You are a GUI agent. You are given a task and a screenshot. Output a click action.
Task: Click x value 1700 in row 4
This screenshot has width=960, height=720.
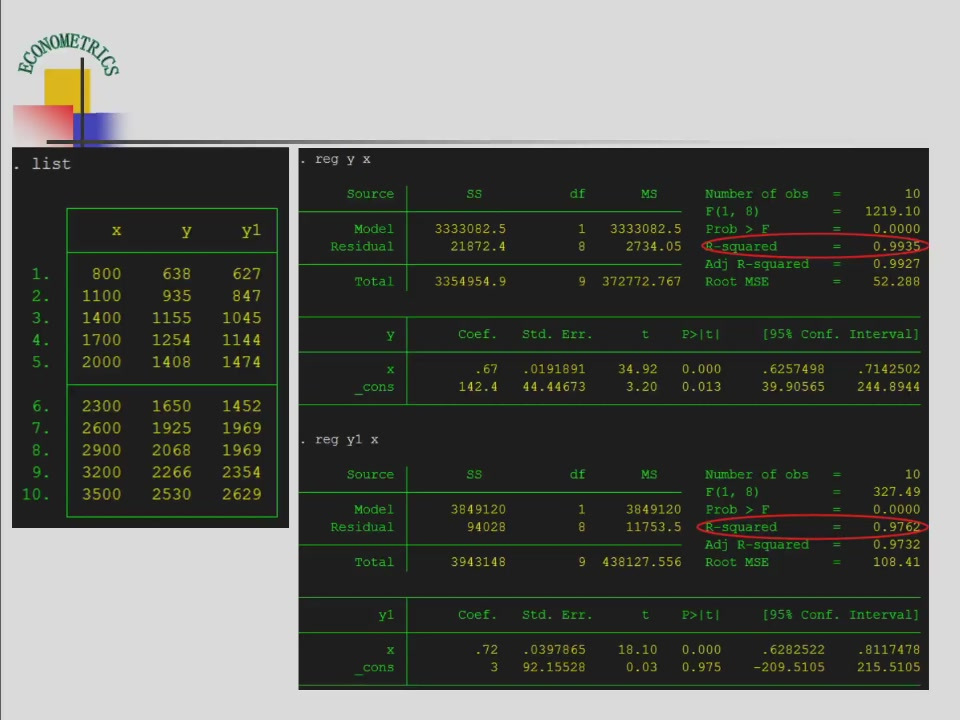(x=102, y=340)
